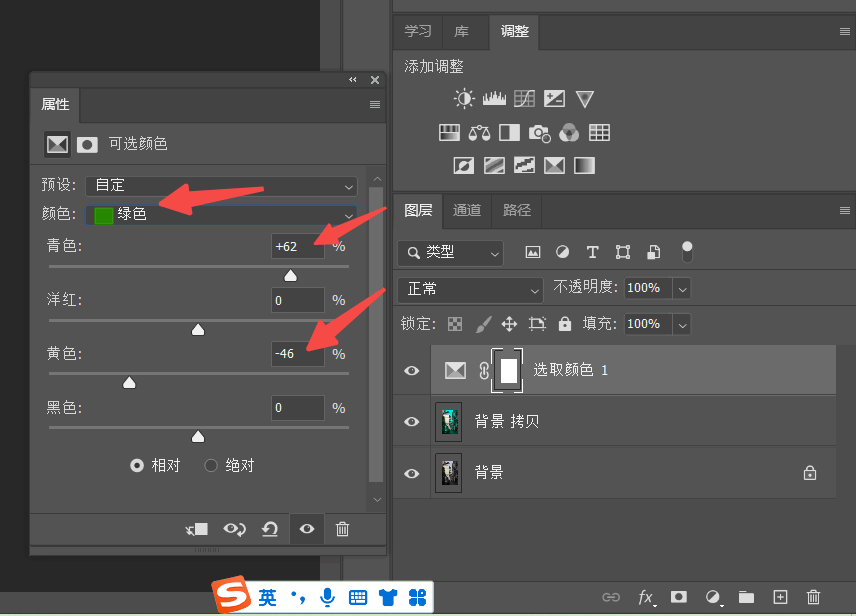
Task: Select the Relative (相对) radio option
Action: (137, 465)
